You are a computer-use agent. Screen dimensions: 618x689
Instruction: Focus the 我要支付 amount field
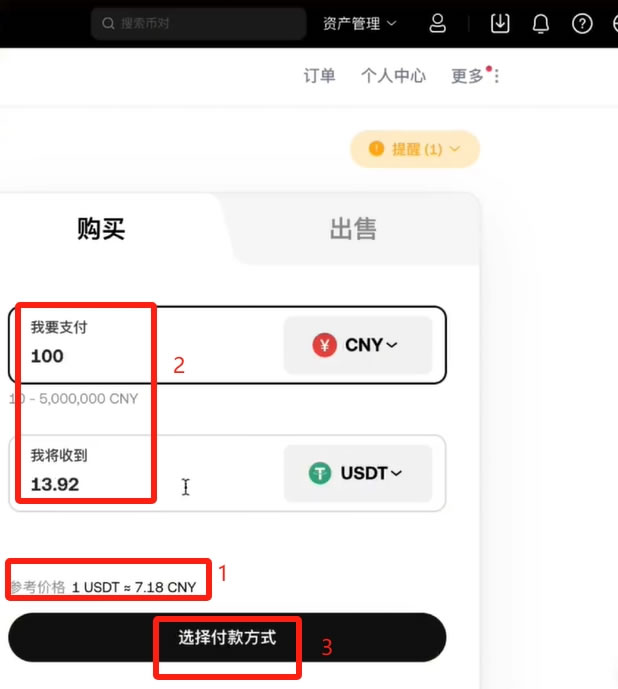tap(145, 345)
